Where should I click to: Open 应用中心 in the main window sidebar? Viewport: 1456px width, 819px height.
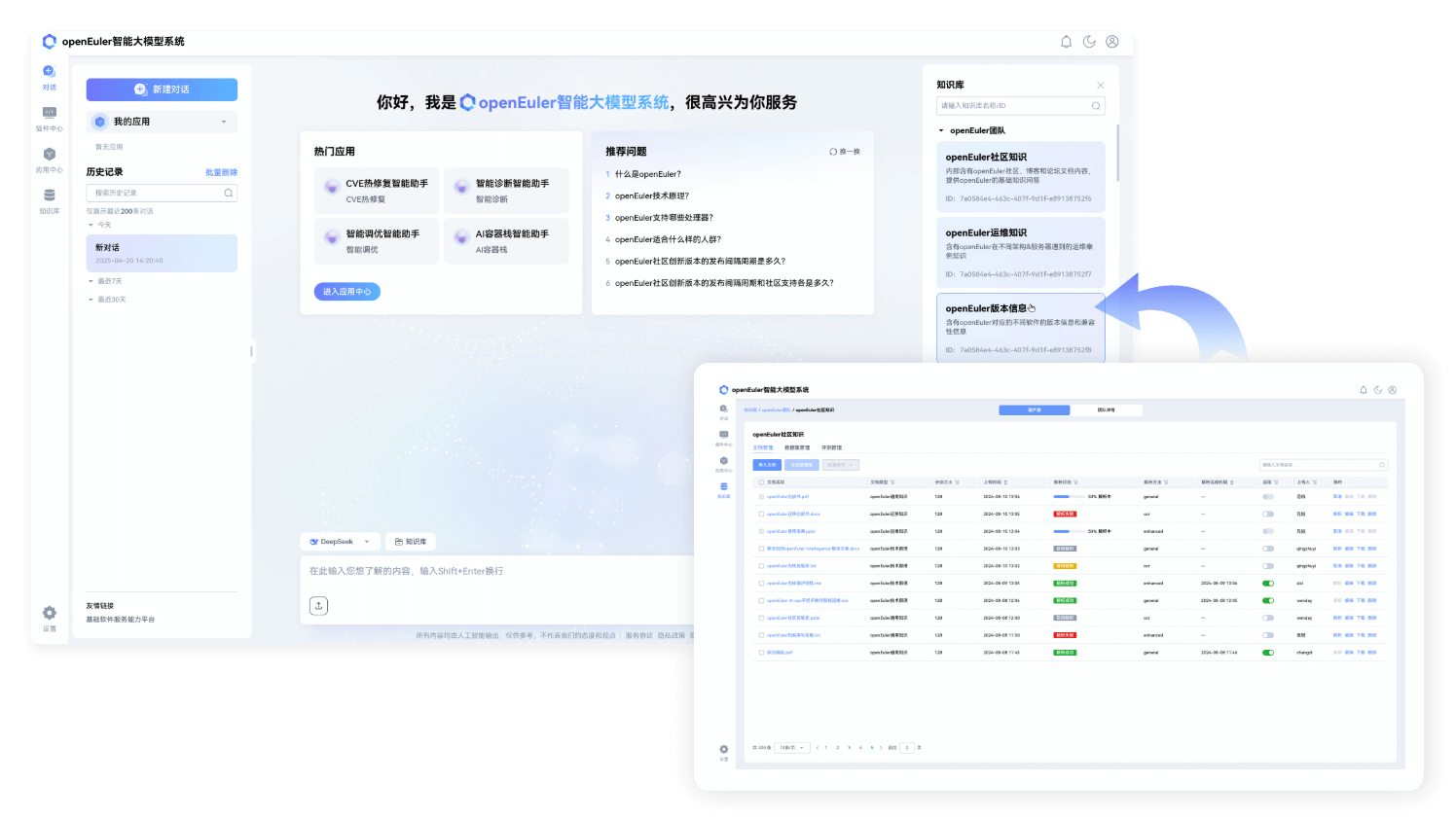[50, 158]
